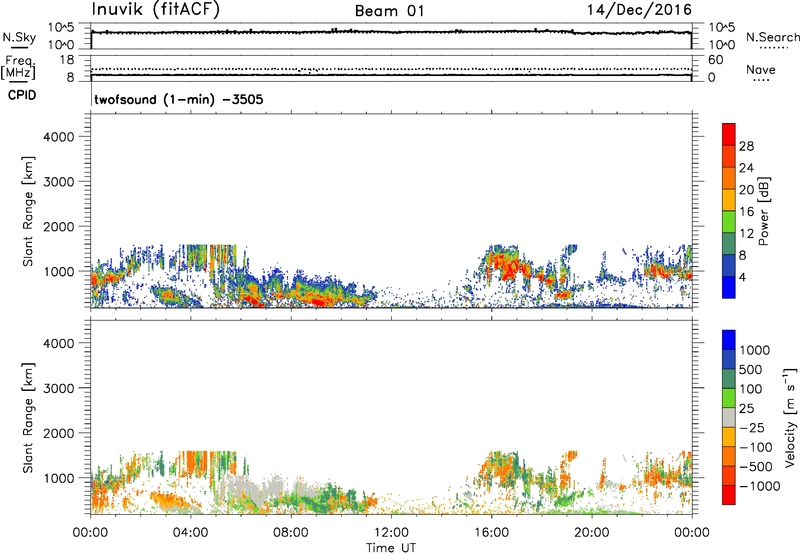Select the Beam 01 heading
Viewport: 800px width, 554px height.
point(390,11)
